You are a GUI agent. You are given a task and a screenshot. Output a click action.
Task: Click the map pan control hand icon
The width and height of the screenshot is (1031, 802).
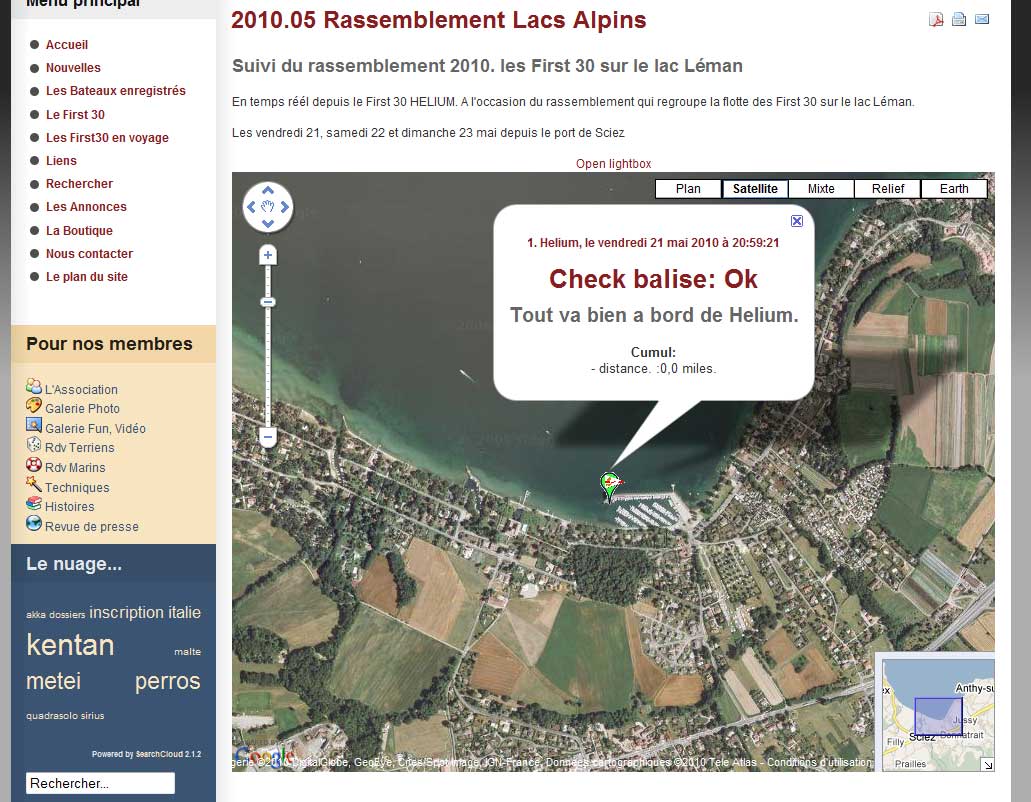coord(268,207)
